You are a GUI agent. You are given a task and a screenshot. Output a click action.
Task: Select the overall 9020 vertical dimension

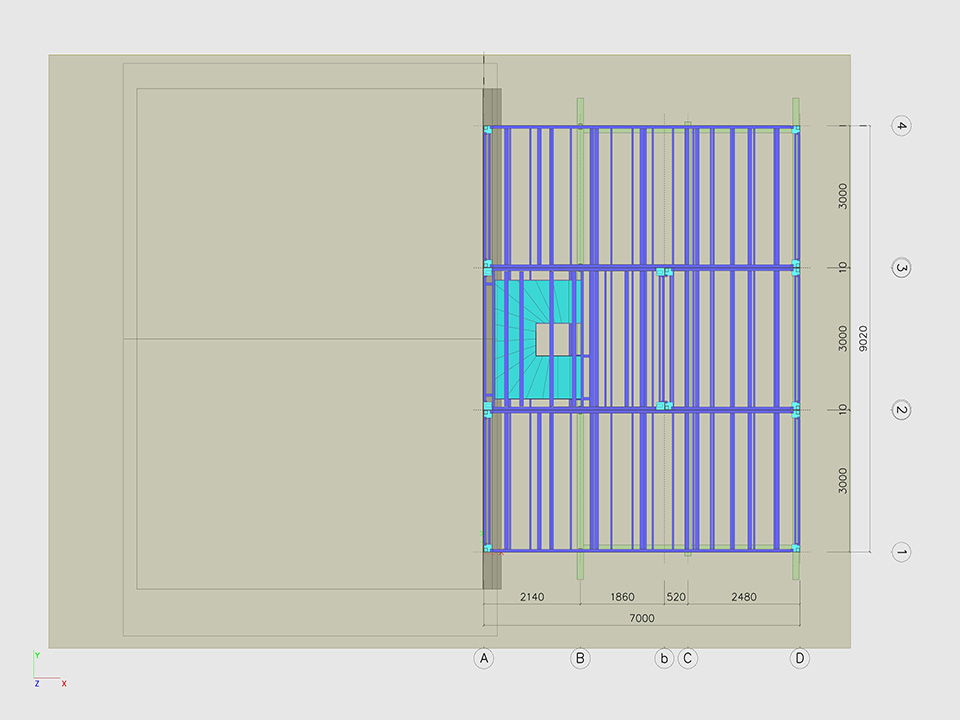click(x=863, y=339)
